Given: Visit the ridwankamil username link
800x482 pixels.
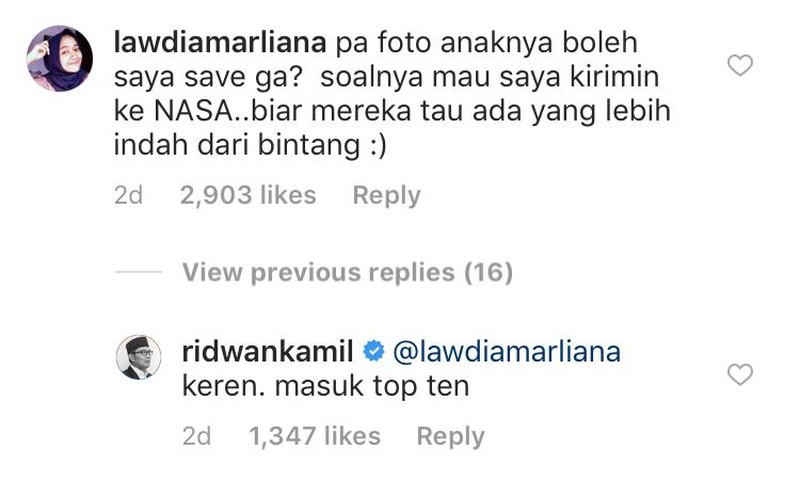Looking at the screenshot, I should 268,352.
